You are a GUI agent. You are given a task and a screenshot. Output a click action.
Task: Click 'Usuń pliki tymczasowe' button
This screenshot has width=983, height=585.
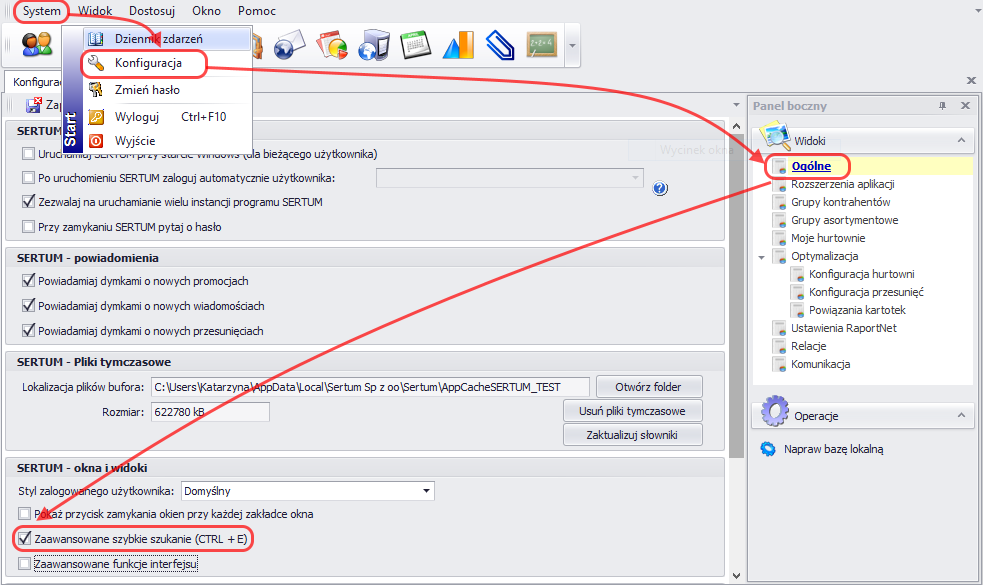click(x=632, y=411)
